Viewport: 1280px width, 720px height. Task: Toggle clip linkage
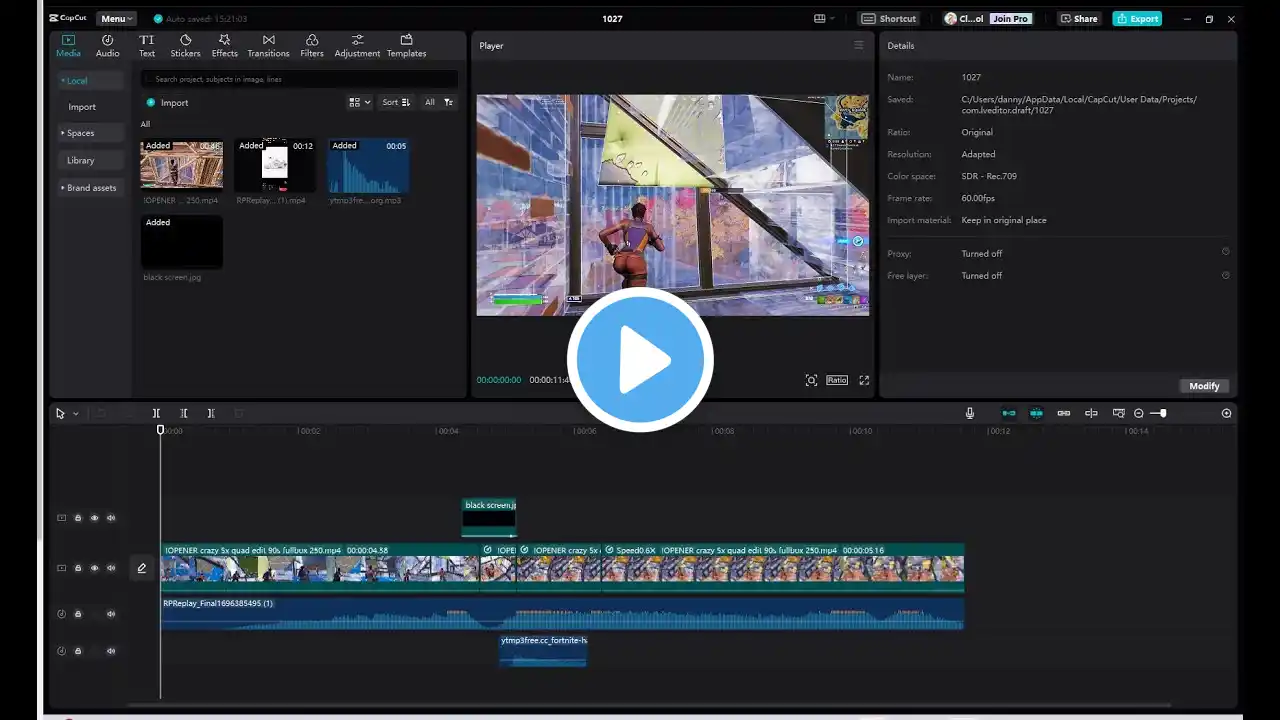click(x=1064, y=413)
